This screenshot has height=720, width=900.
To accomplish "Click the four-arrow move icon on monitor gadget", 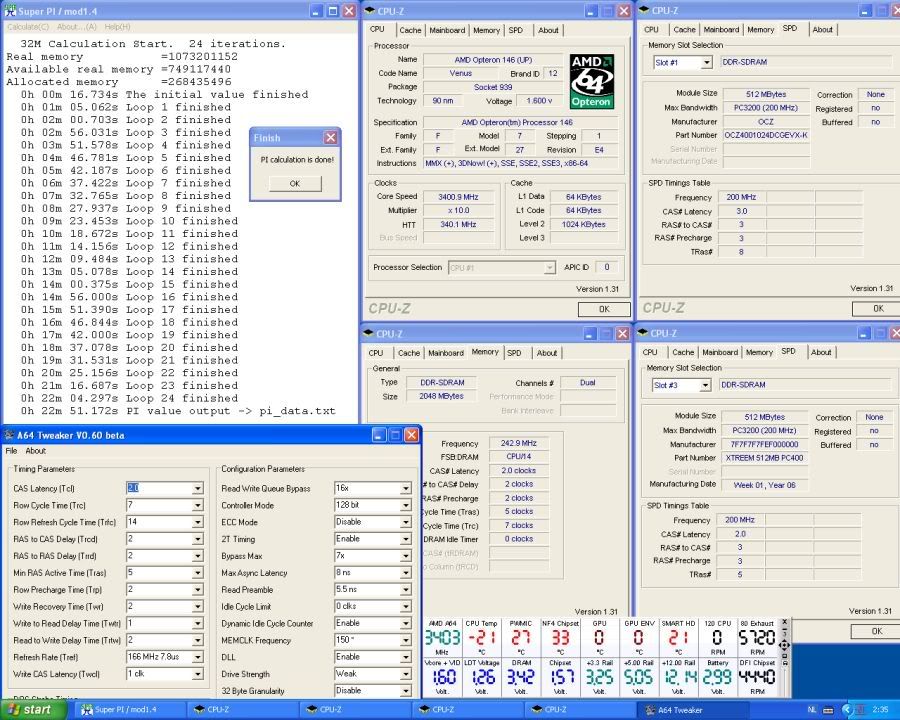I will (x=784, y=645).
